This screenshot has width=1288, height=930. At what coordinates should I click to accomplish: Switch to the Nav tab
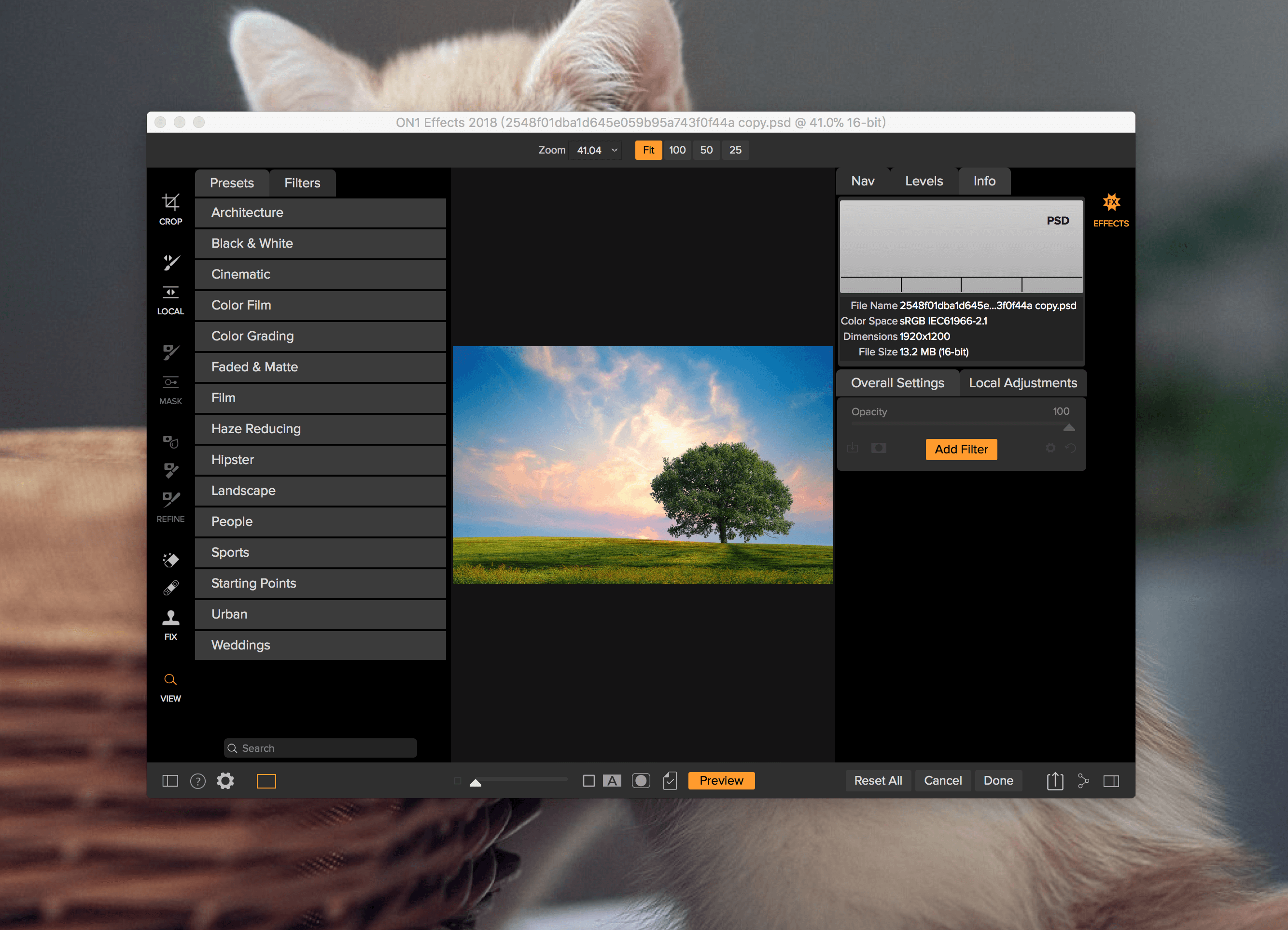(x=863, y=181)
